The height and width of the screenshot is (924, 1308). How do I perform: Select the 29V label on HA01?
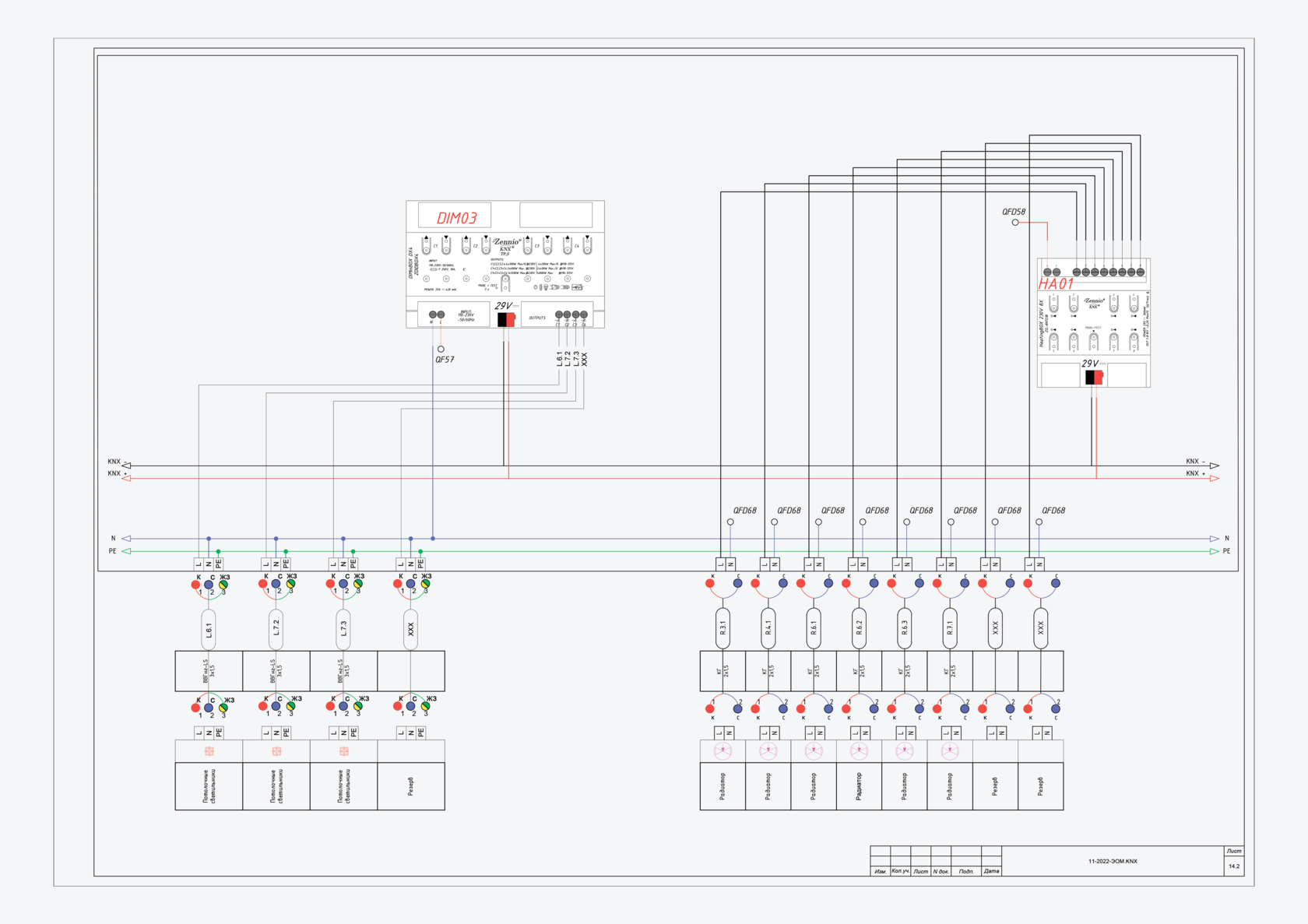(x=1090, y=364)
